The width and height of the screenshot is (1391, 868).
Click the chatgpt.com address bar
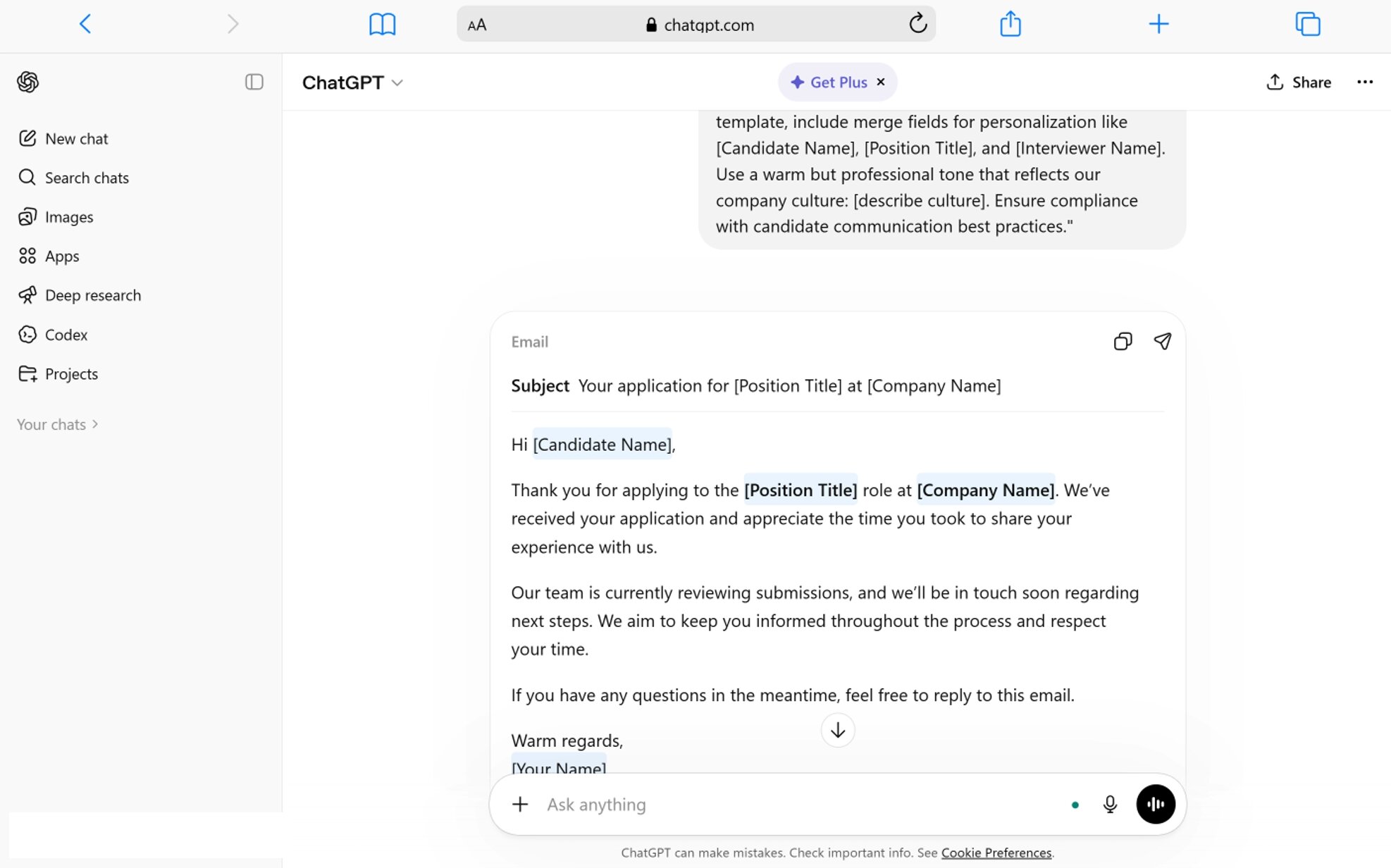(x=695, y=24)
